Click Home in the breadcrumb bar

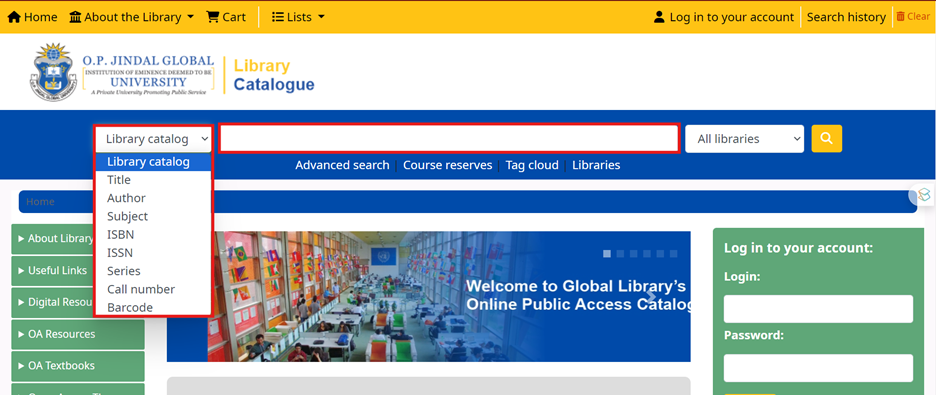point(40,202)
